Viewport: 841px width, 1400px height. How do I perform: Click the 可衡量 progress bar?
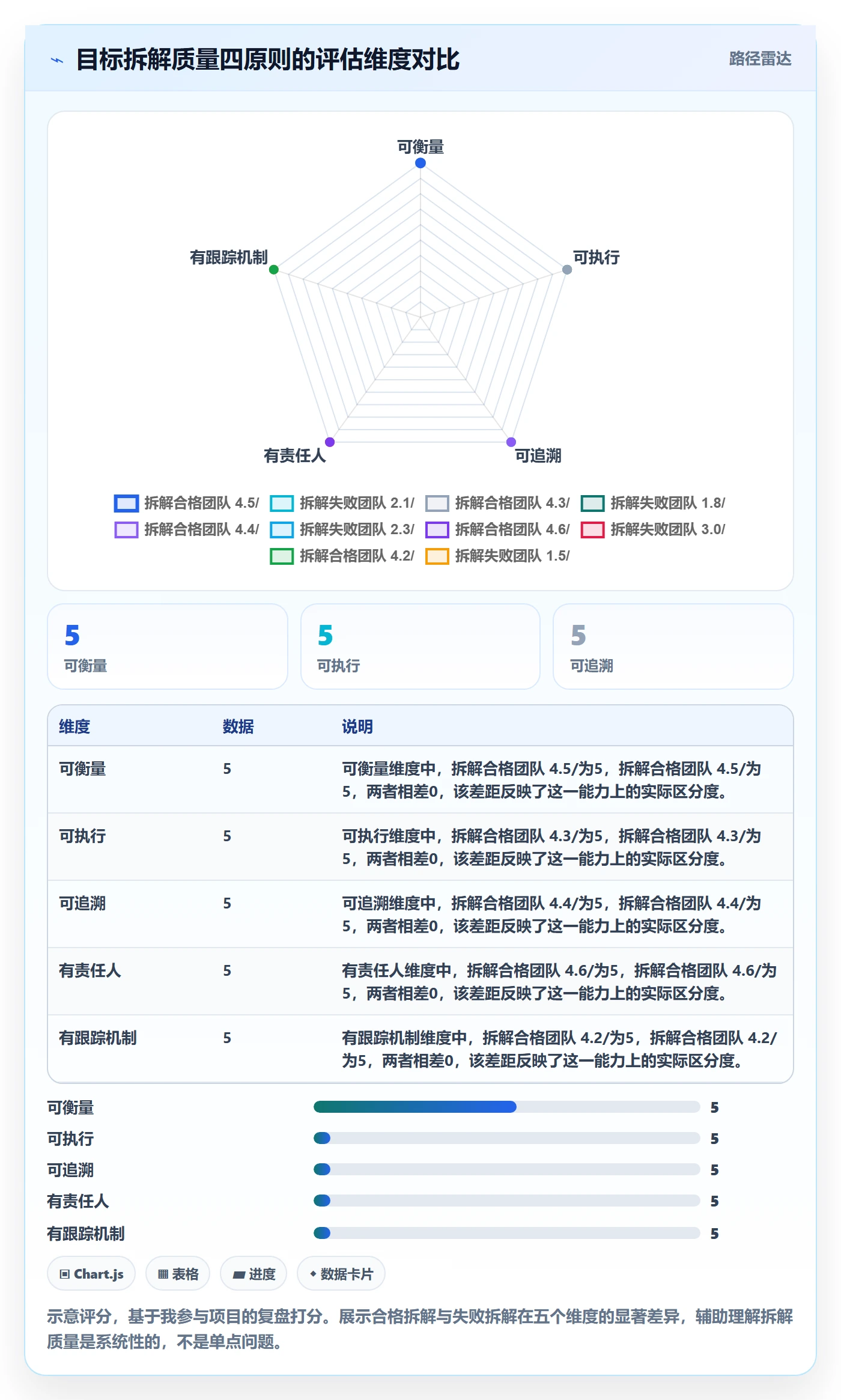507,1107
